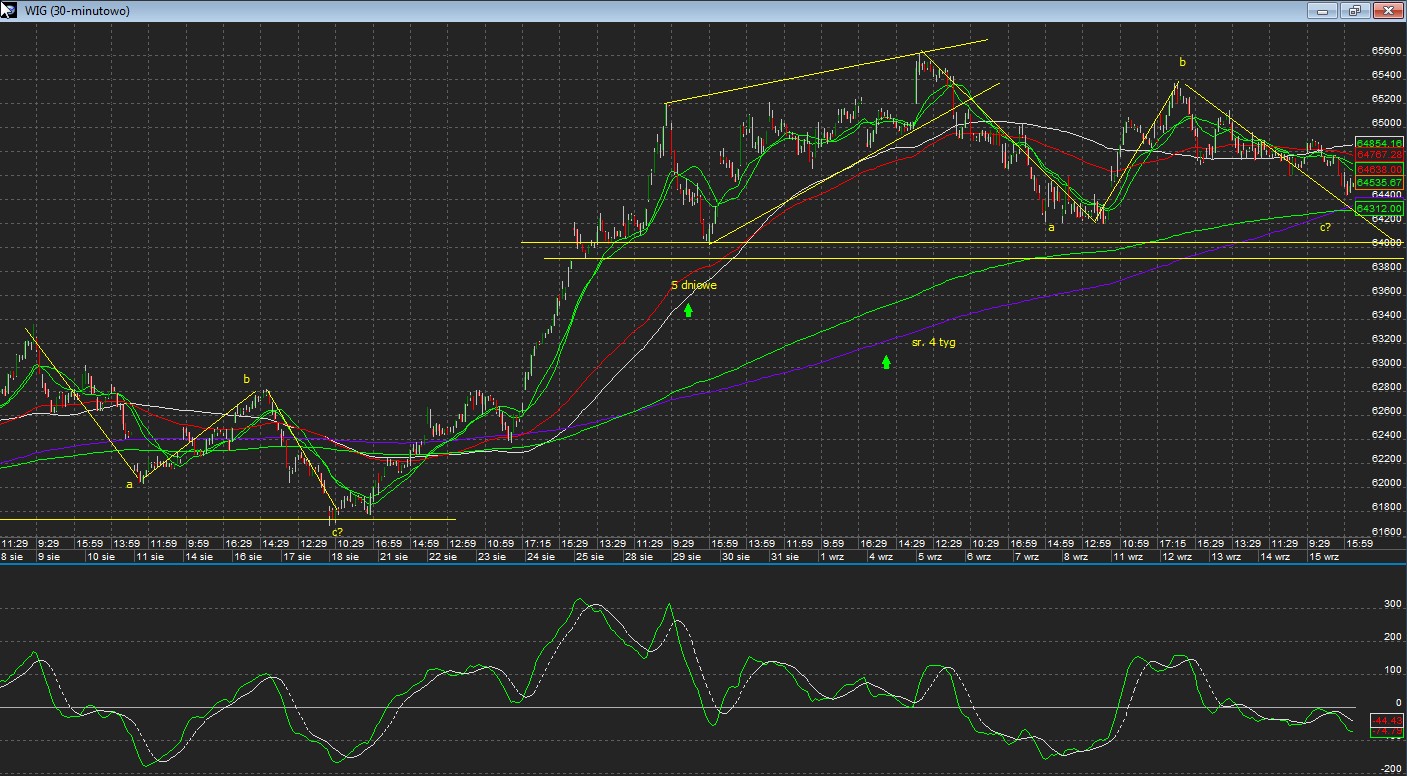Click the '22 sie' date label

[444, 556]
